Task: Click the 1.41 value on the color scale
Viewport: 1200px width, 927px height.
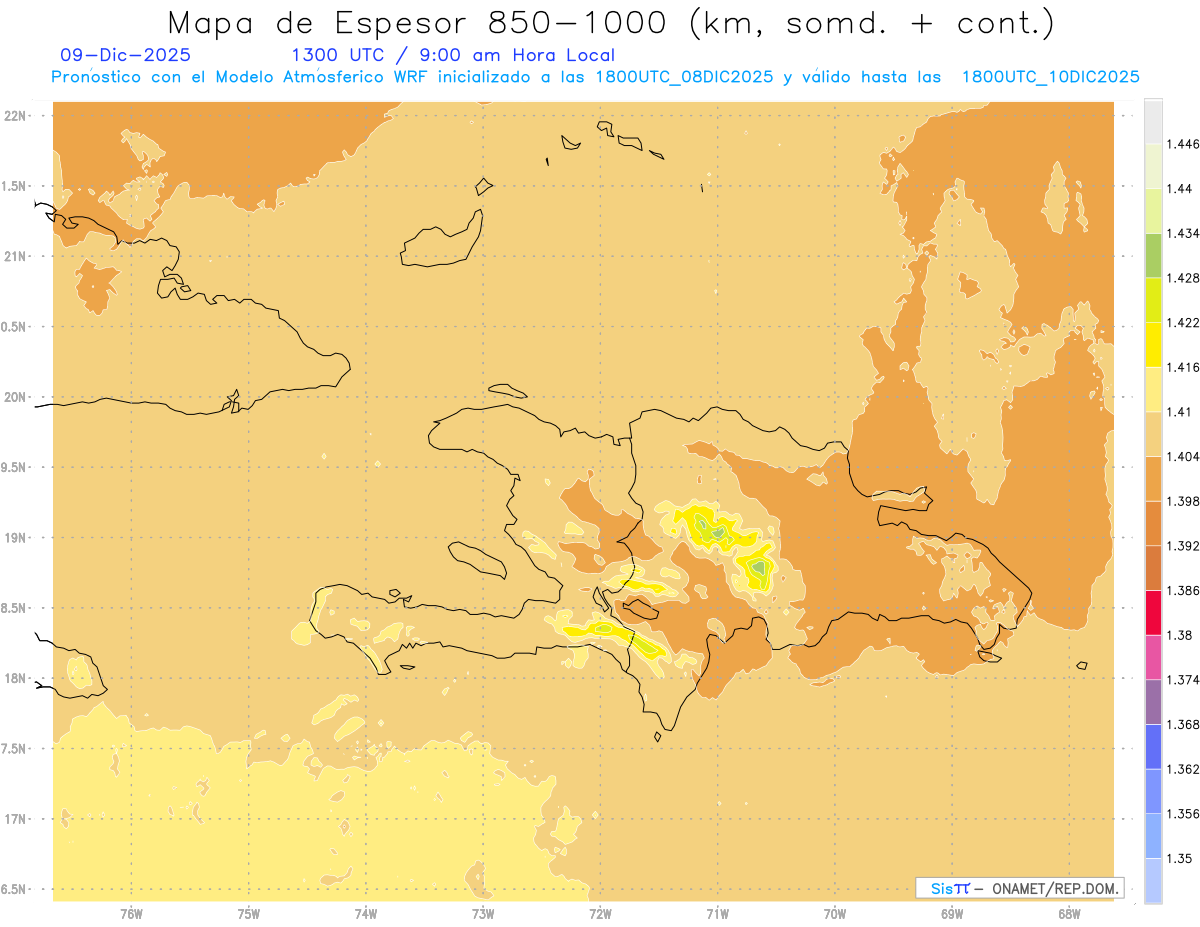Action: point(1178,411)
